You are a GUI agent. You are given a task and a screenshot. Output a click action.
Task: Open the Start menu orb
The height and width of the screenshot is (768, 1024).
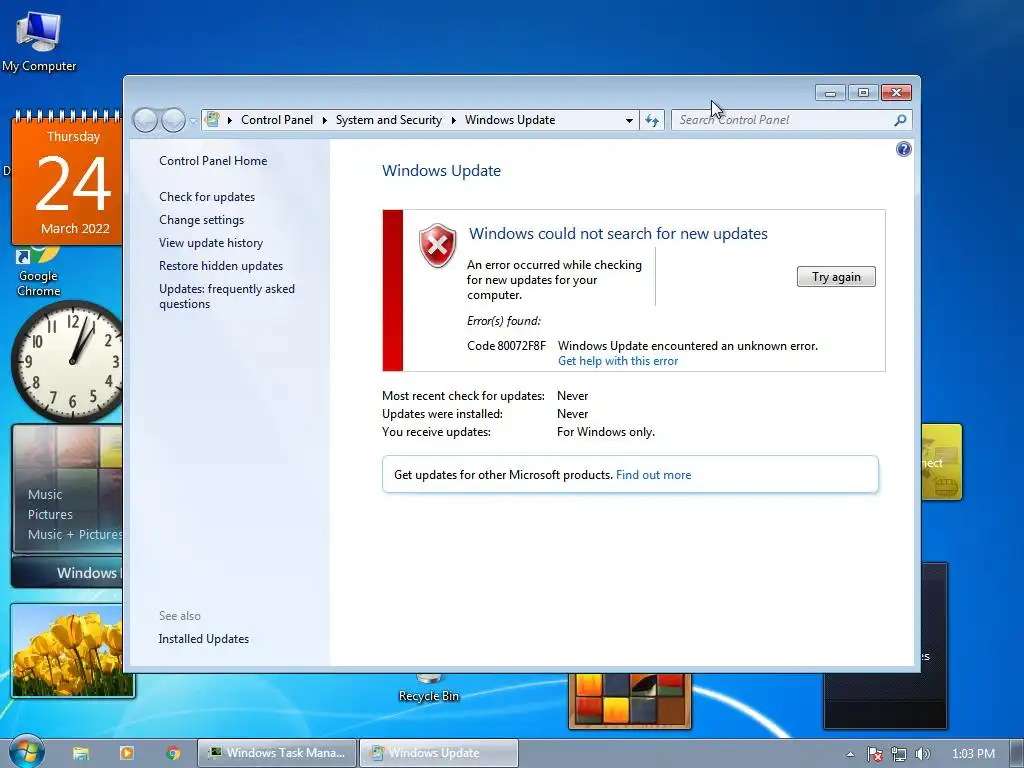(x=26, y=752)
